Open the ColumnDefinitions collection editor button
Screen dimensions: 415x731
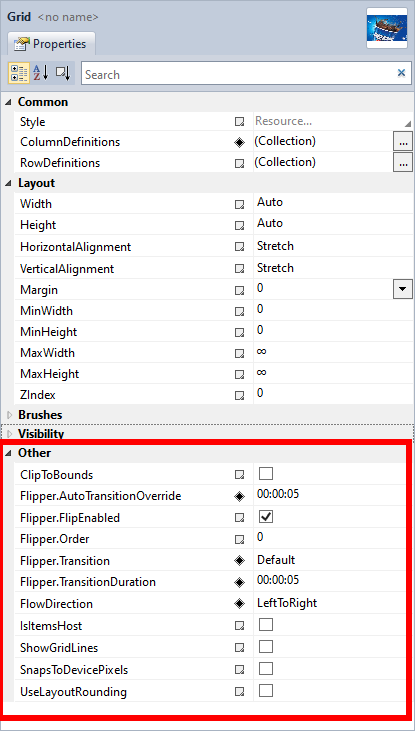[403, 142]
